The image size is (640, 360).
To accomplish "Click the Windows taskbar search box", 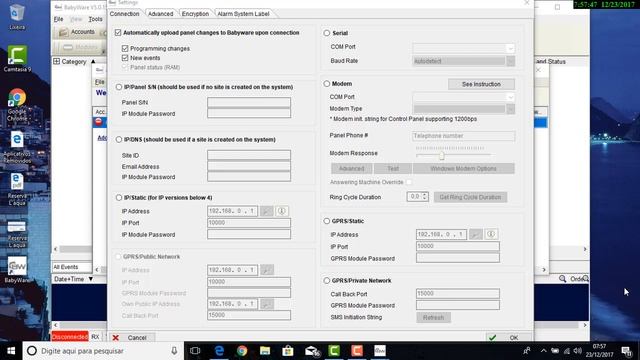I will 102,351.
